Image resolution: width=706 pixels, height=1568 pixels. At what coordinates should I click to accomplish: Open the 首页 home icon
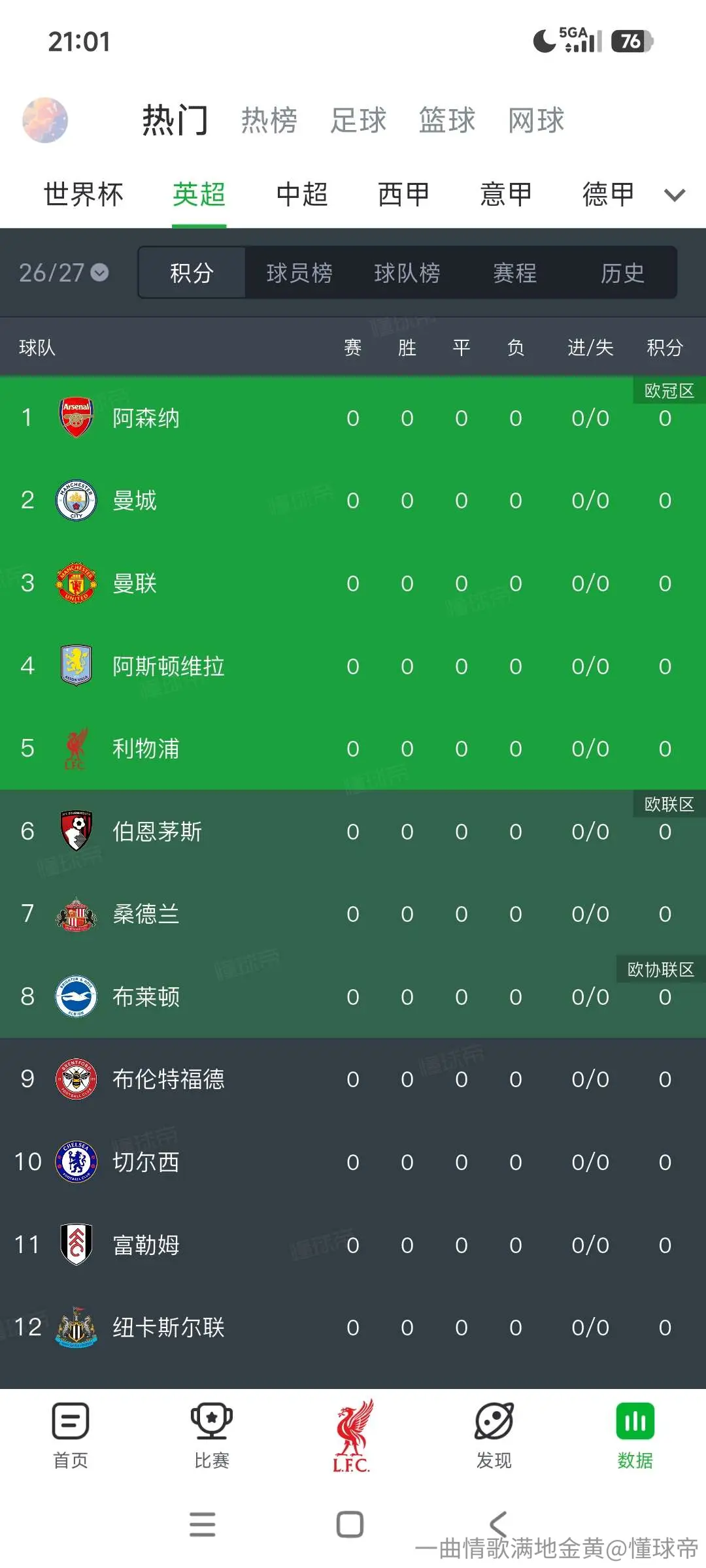(x=71, y=1422)
